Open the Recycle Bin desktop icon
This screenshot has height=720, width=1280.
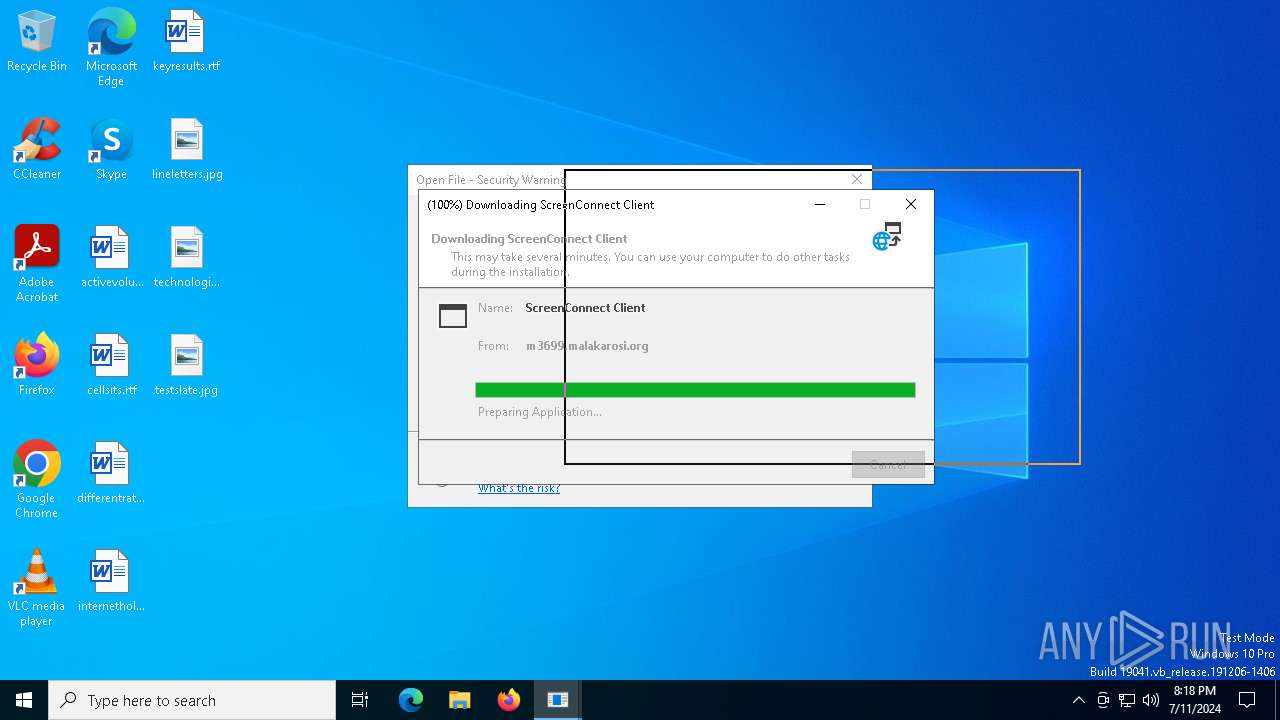click(37, 42)
